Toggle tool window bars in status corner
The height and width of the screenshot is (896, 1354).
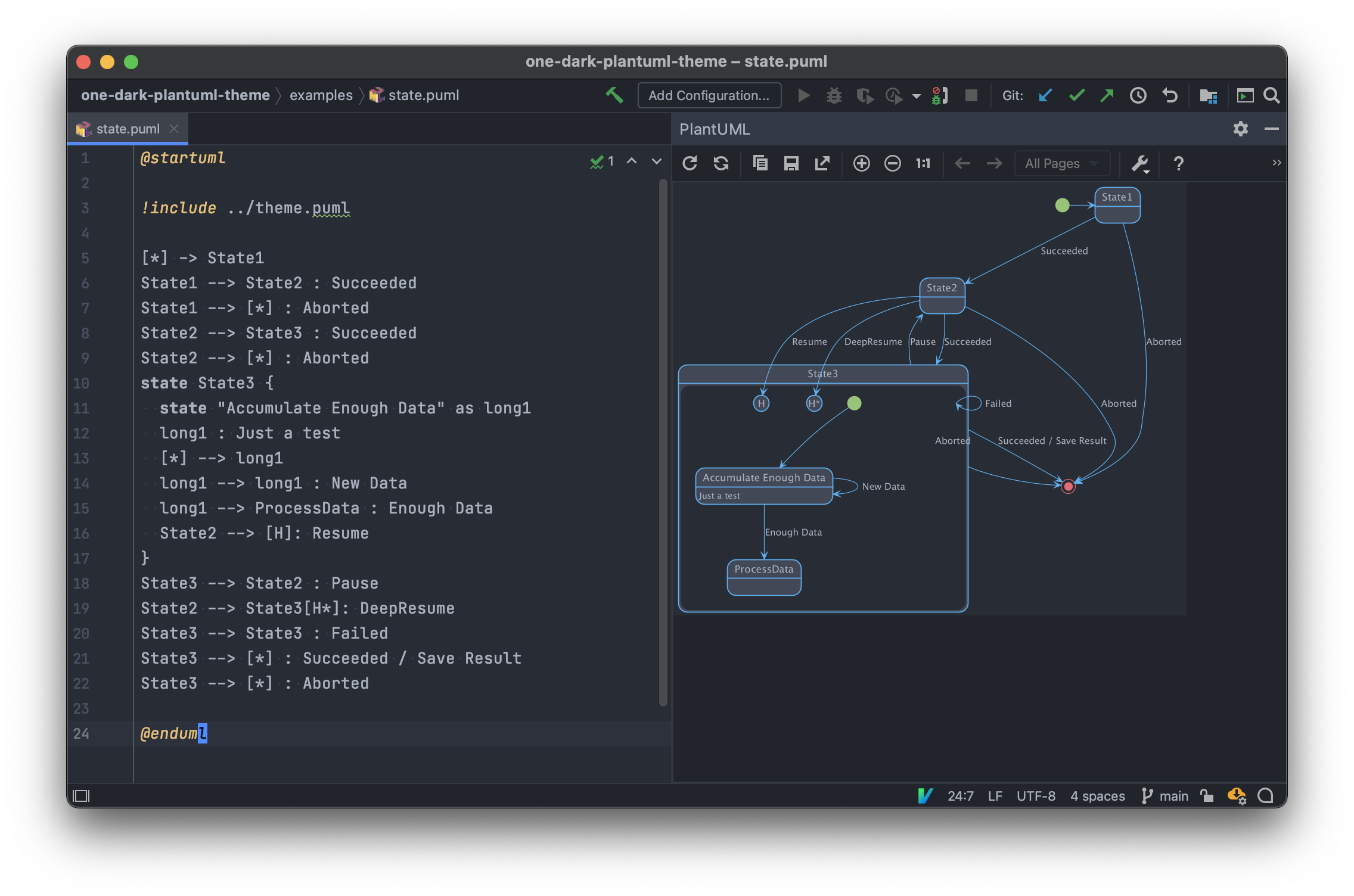click(81, 796)
